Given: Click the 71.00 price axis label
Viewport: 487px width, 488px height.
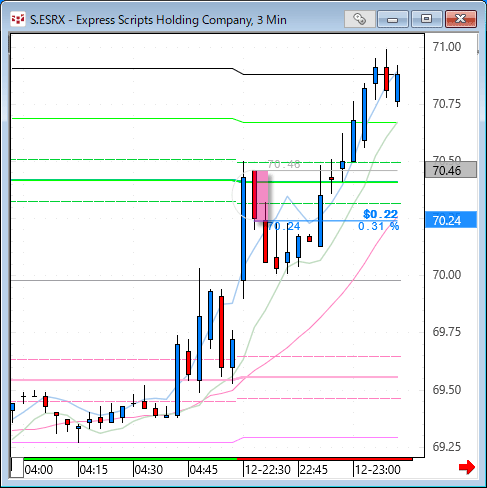Looking at the screenshot, I should [447, 47].
